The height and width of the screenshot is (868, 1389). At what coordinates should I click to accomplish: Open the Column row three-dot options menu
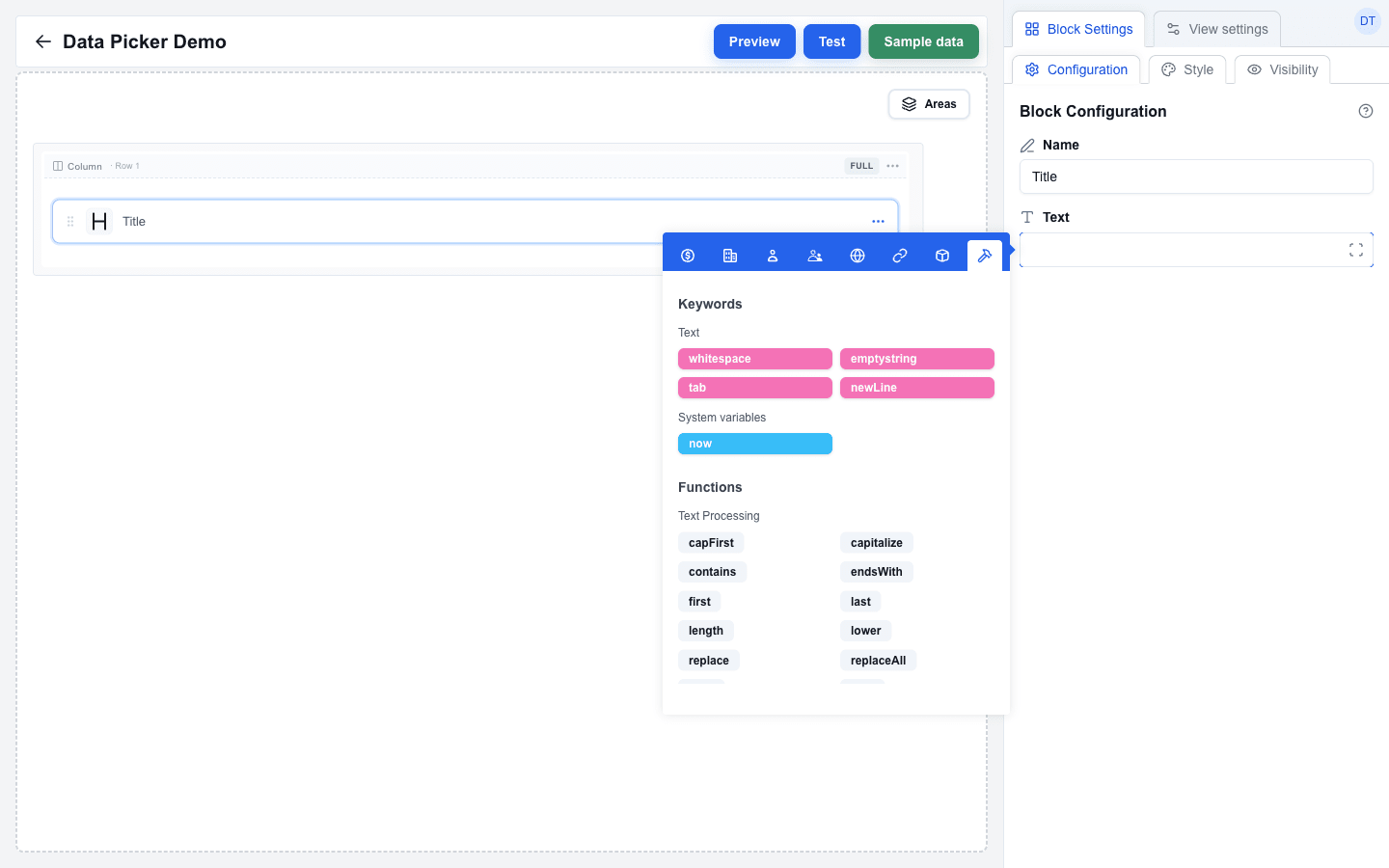pyautogui.click(x=893, y=166)
